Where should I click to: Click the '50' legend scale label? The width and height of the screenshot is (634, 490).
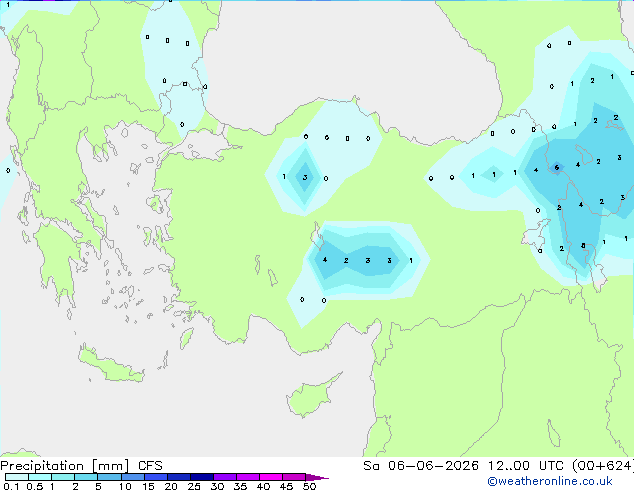click(x=309, y=486)
